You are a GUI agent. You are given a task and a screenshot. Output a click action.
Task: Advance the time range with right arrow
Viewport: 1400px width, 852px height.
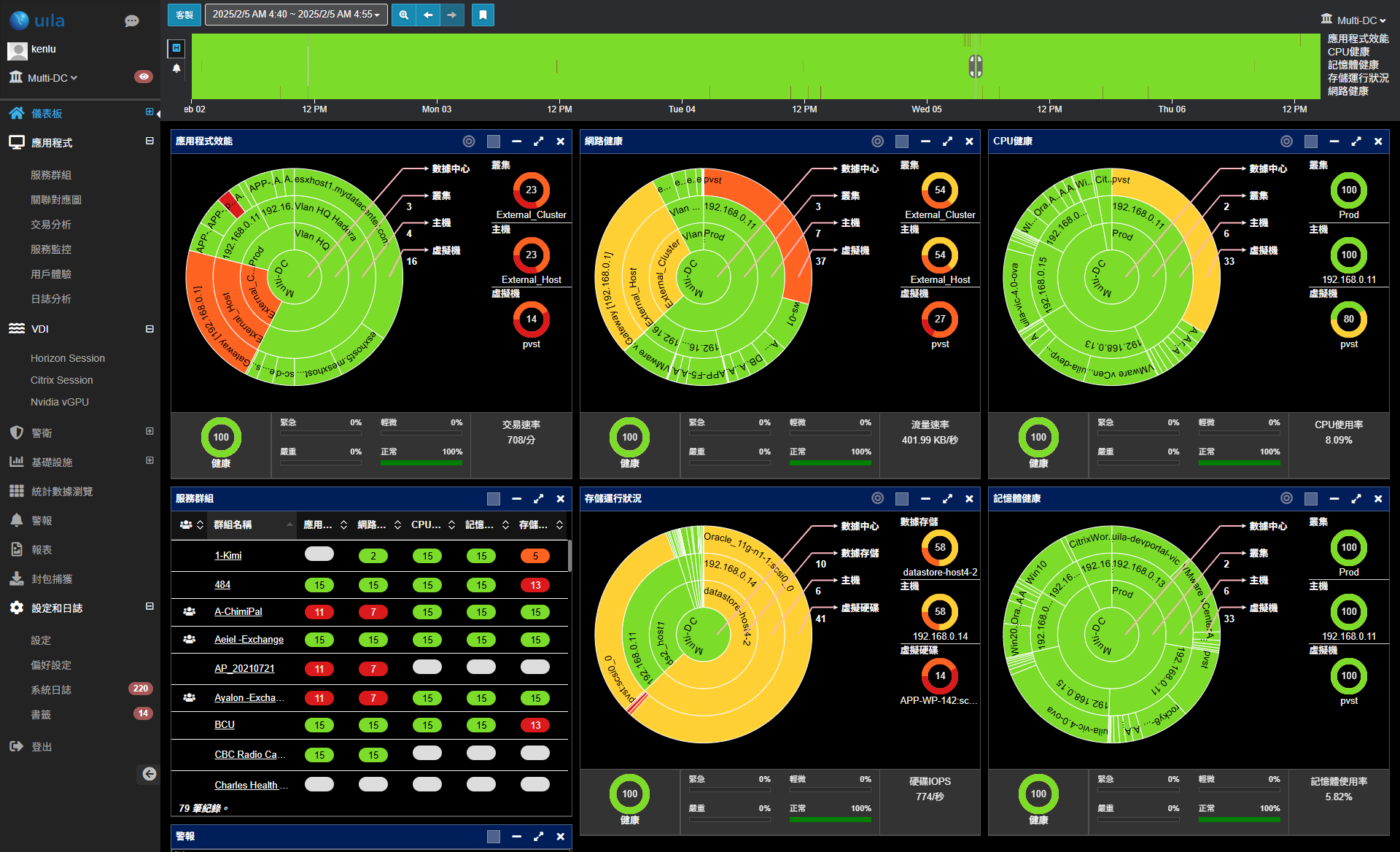pos(452,15)
